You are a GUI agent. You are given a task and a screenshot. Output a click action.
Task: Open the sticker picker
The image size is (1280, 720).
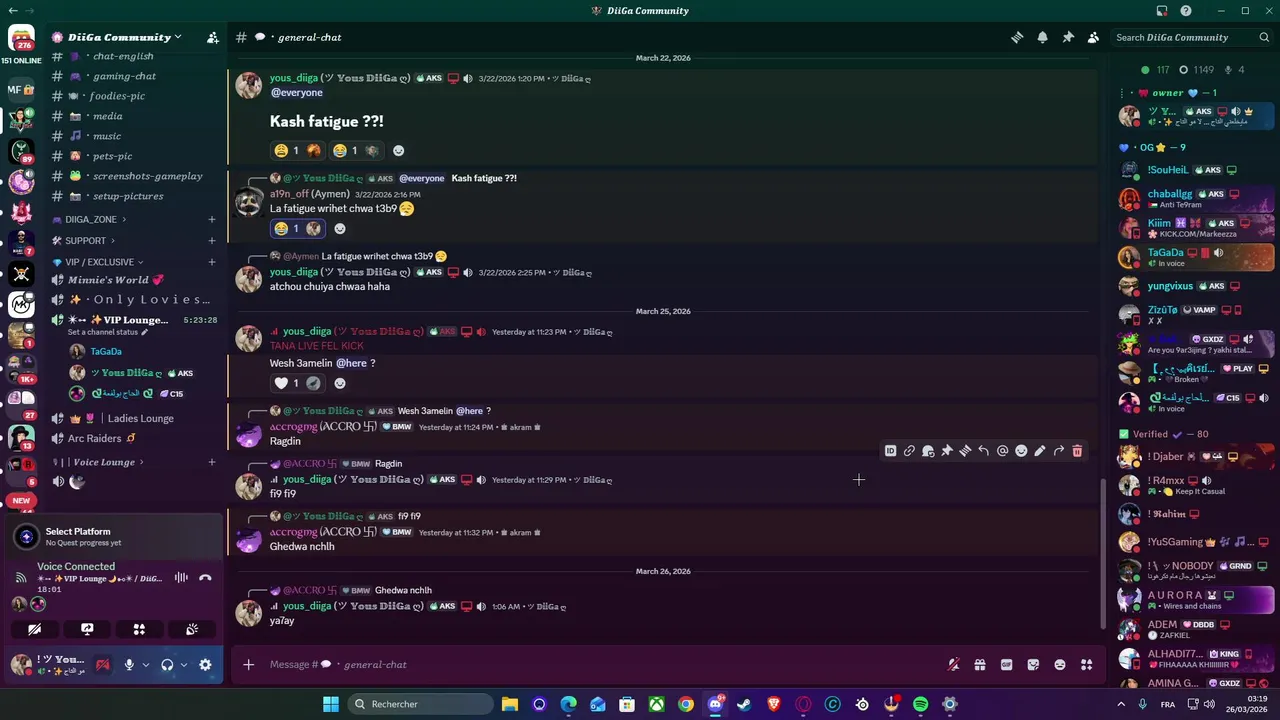(1033, 664)
